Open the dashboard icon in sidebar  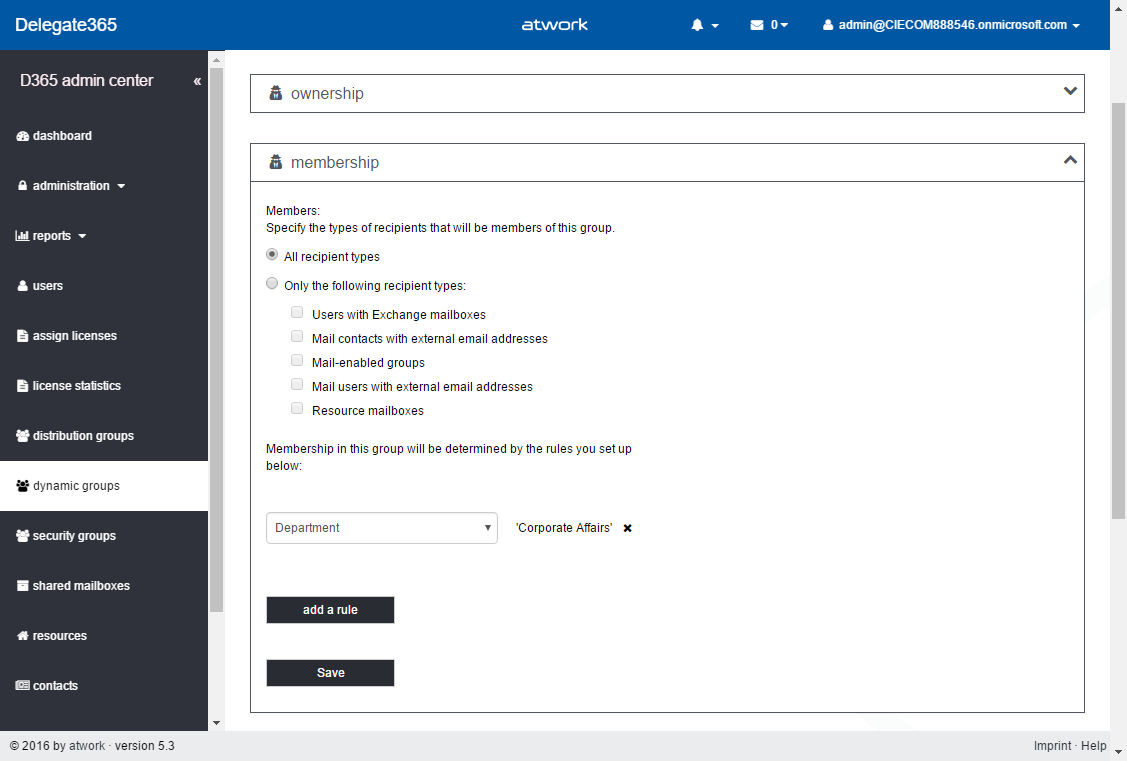coord(23,136)
